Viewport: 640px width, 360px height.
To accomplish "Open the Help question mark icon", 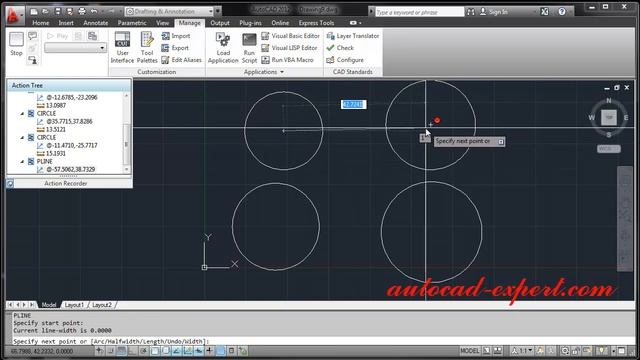I will [x=562, y=12].
